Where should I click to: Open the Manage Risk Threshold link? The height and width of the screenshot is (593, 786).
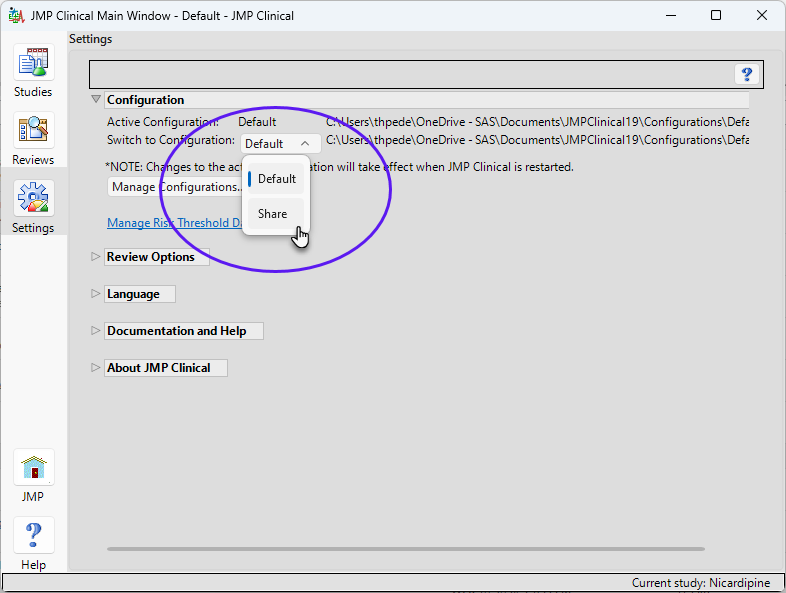click(174, 223)
